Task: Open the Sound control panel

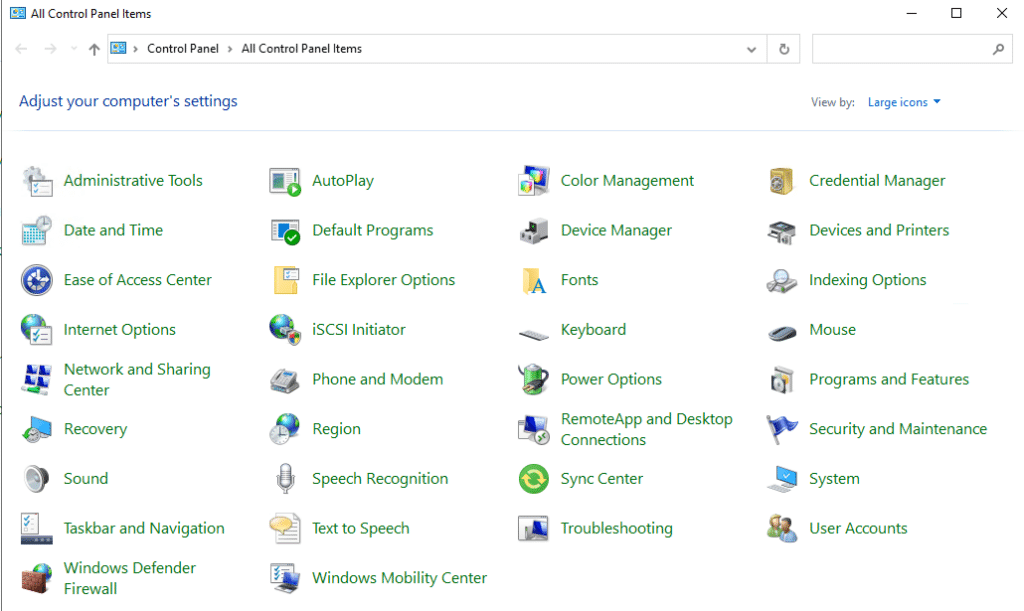Action: pos(86,478)
